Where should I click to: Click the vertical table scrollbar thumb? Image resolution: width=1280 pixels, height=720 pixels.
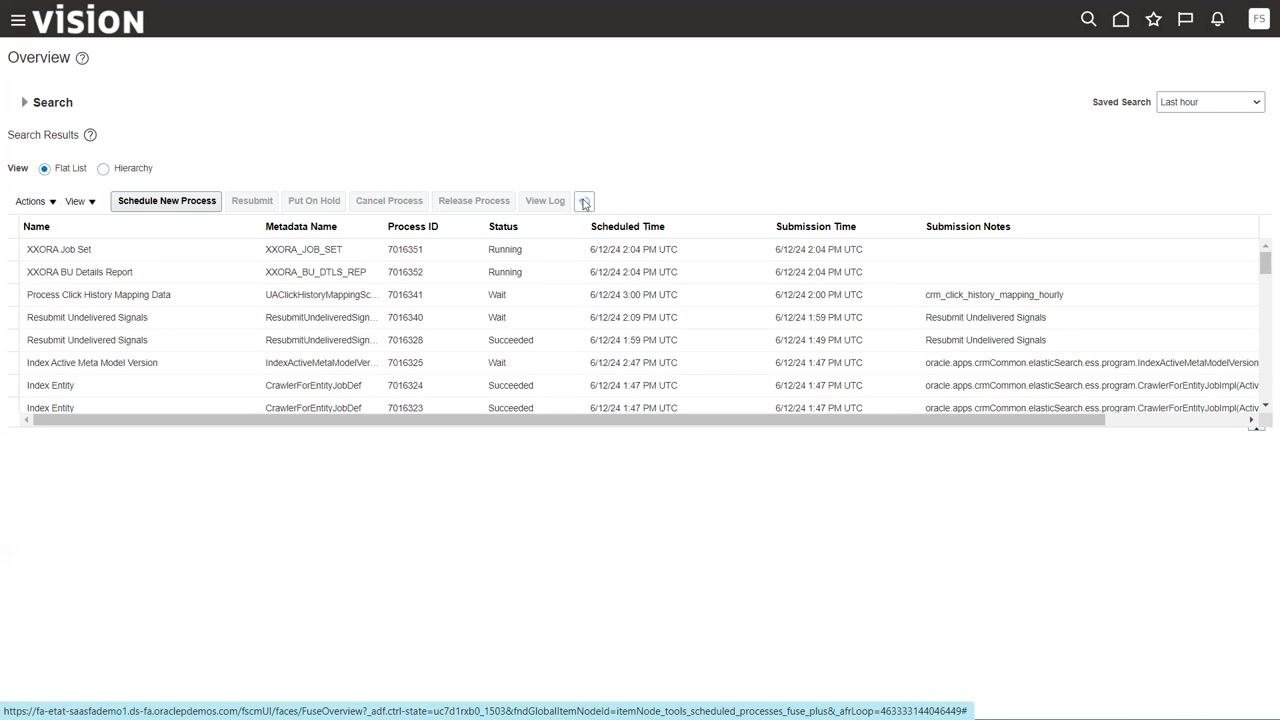pyautogui.click(x=1265, y=263)
